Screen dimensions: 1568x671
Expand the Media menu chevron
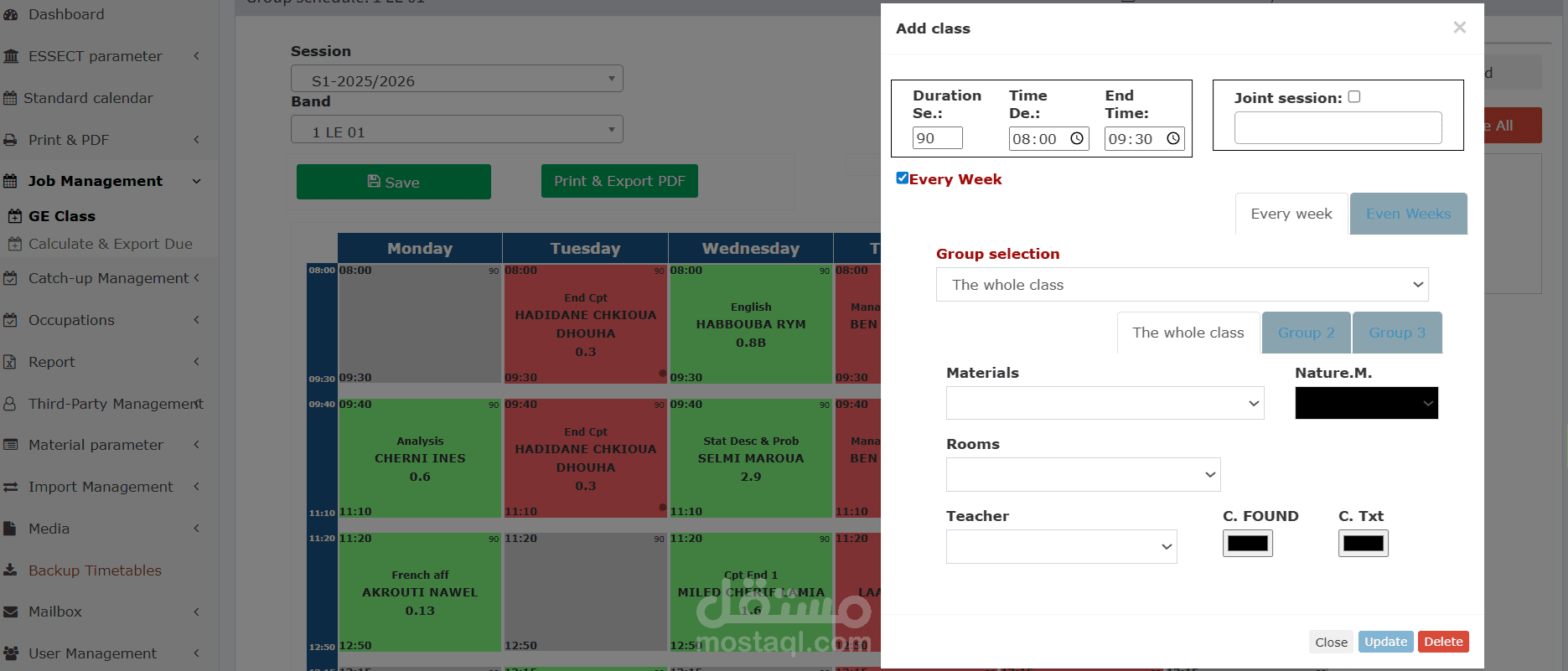[x=197, y=529]
